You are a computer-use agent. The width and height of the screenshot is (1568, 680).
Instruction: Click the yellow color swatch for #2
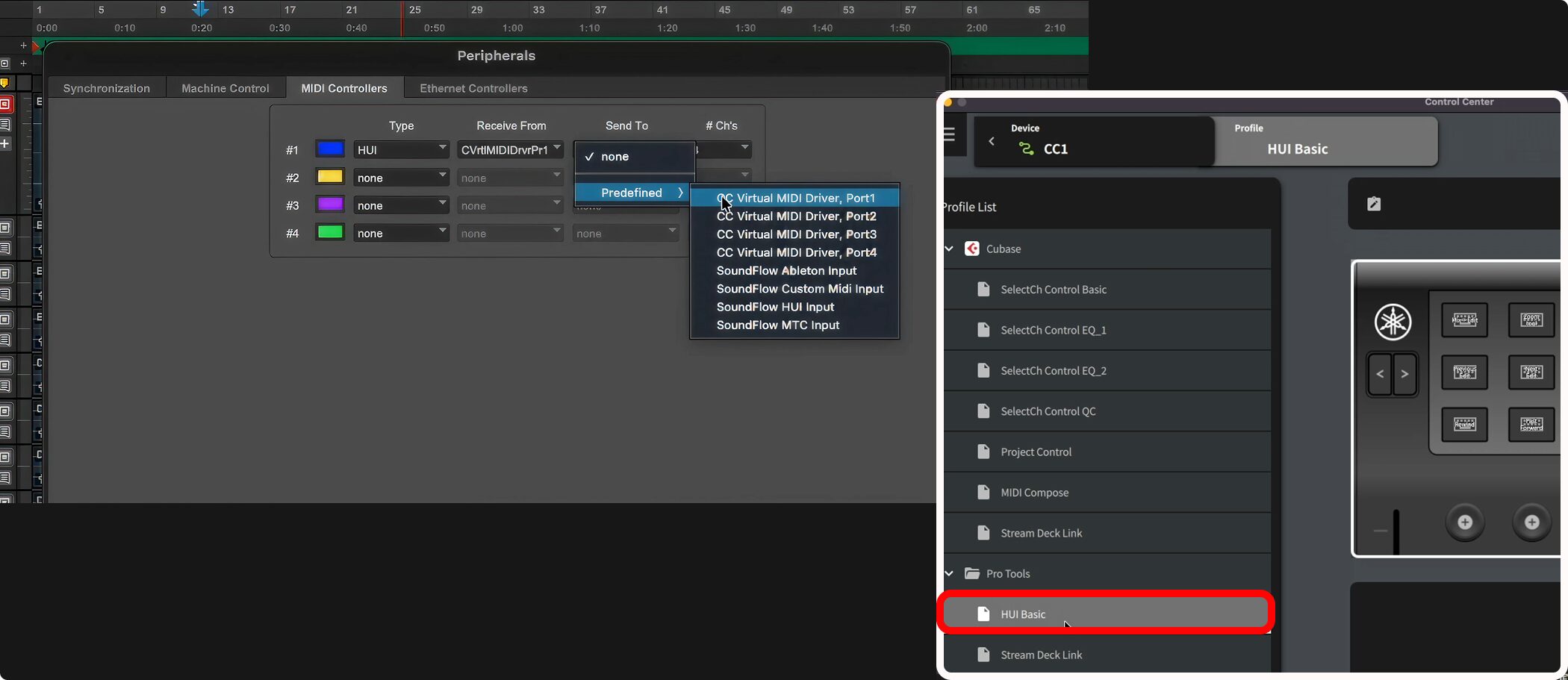tap(330, 176)
